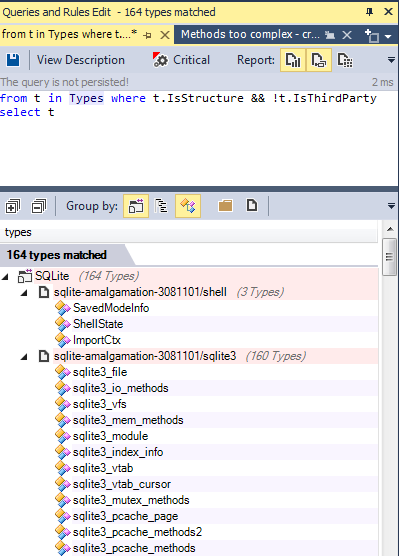Click the Critical label button
Viewport: 399px width, 556px height.
[x=192, y=60]
